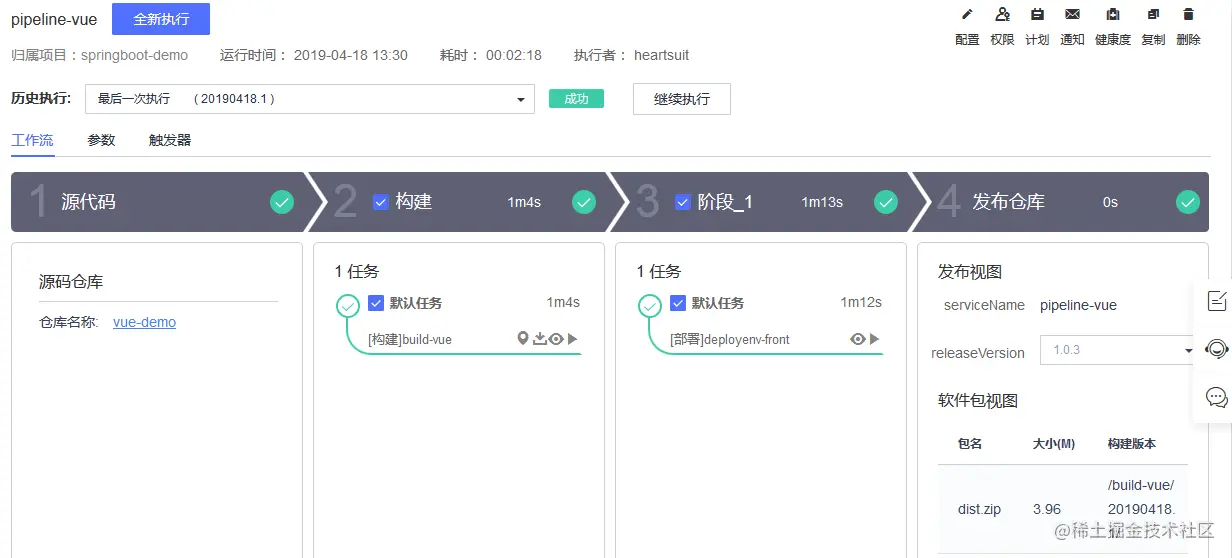Click the [部署]deployenv-front task label
The width and height of the screenshot is (1232, 558).
pyautogui.click(x=730, y=340)
